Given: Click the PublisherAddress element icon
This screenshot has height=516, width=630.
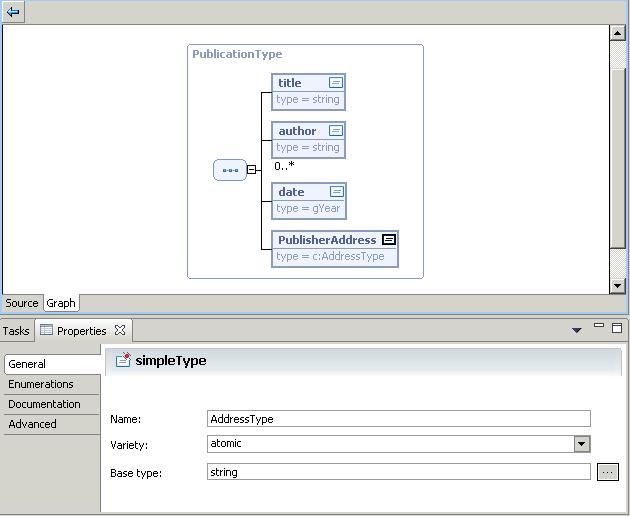Looking at the screenshot, I should click(389, 240).
